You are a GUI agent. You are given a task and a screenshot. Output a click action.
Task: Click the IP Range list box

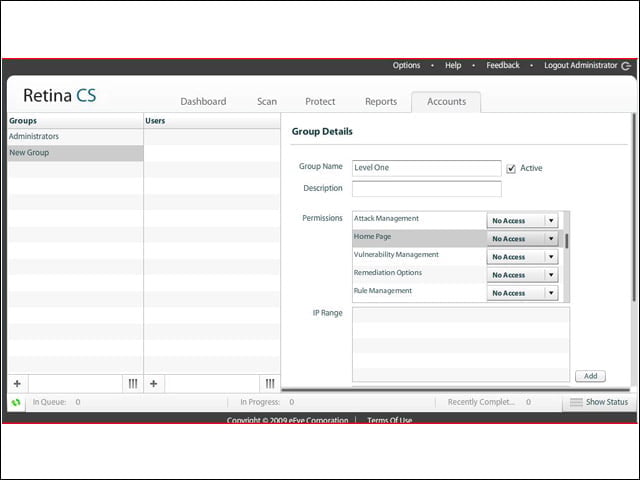[x=461, y=345]
